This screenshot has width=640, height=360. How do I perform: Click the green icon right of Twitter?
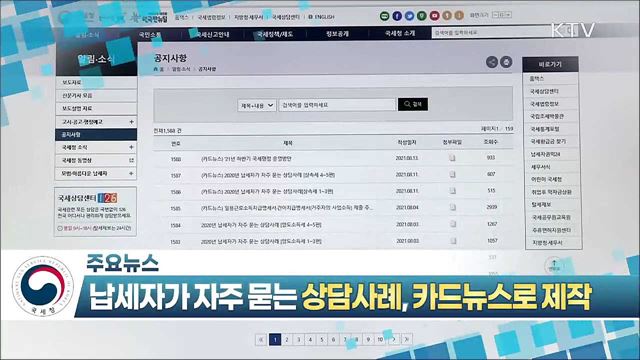[x=422, y=16]
